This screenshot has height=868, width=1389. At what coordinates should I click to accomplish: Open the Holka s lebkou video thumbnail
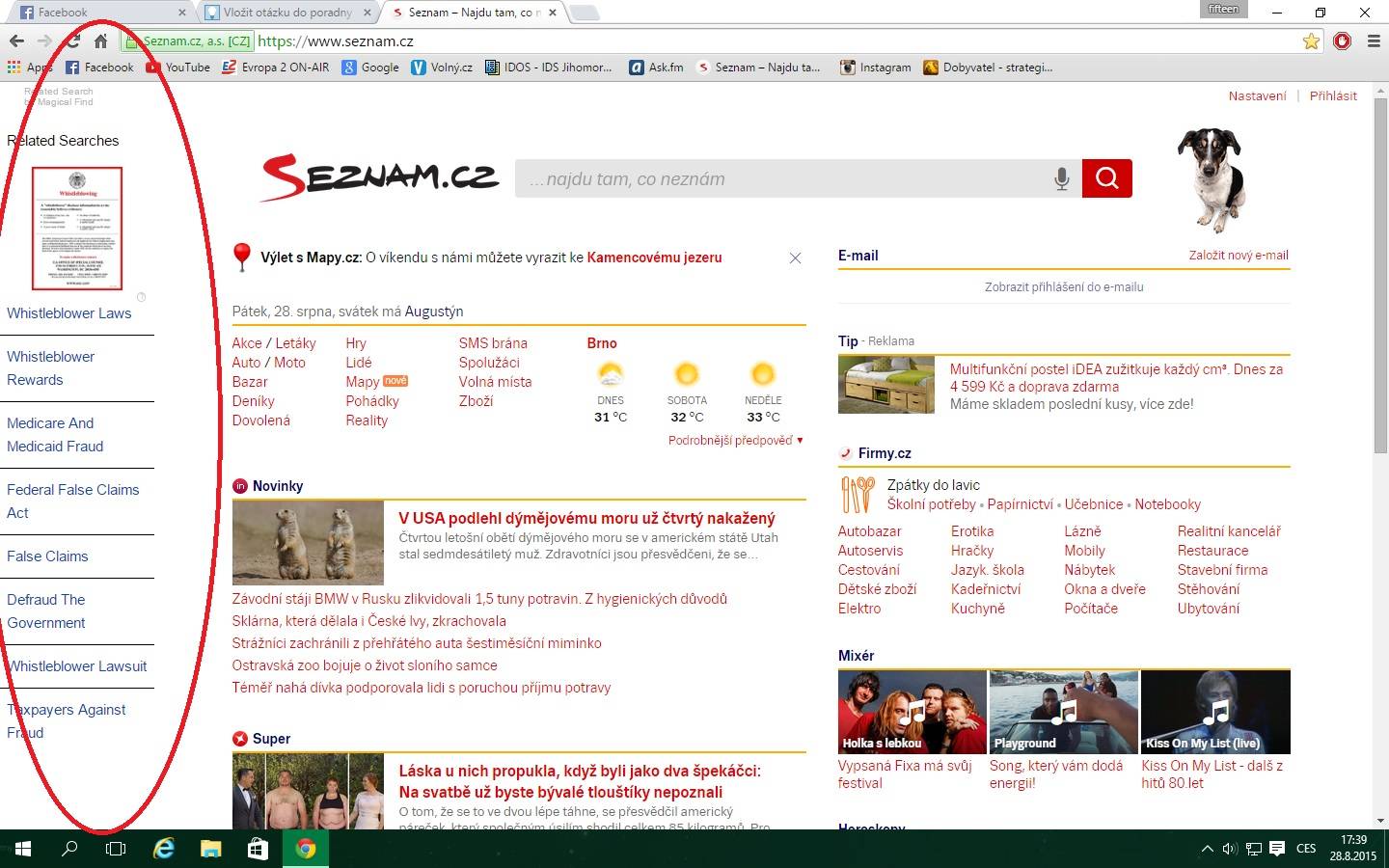pyautogui.click(x=912, y=712)
